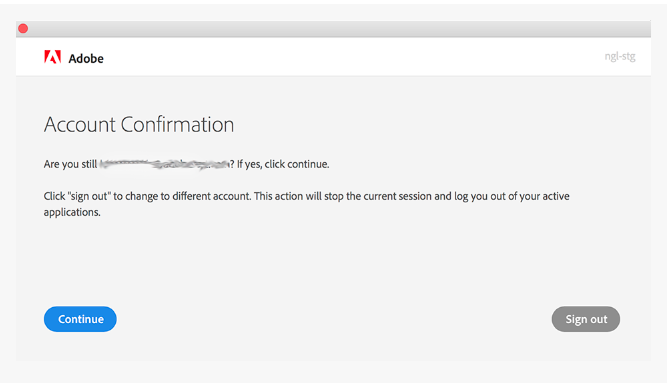Screen dimensions: 669x383
Task: Click the gray window title bar
Action: (334, 29)
